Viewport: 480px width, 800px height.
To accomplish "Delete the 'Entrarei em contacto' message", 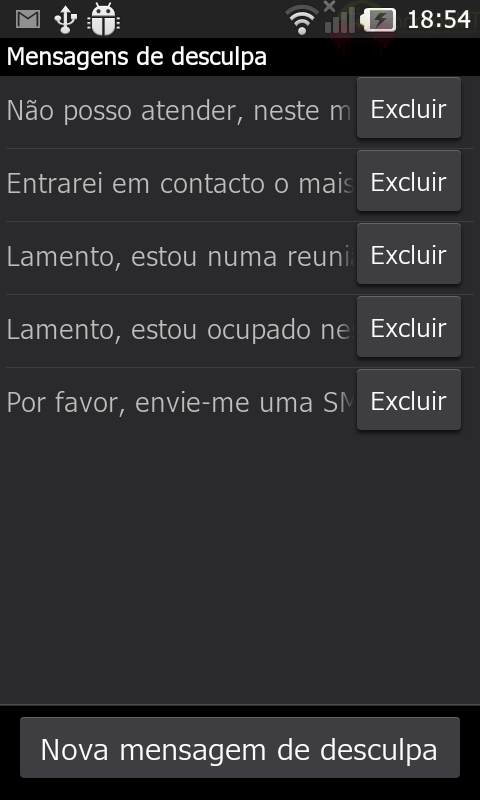I will point(409,181).
